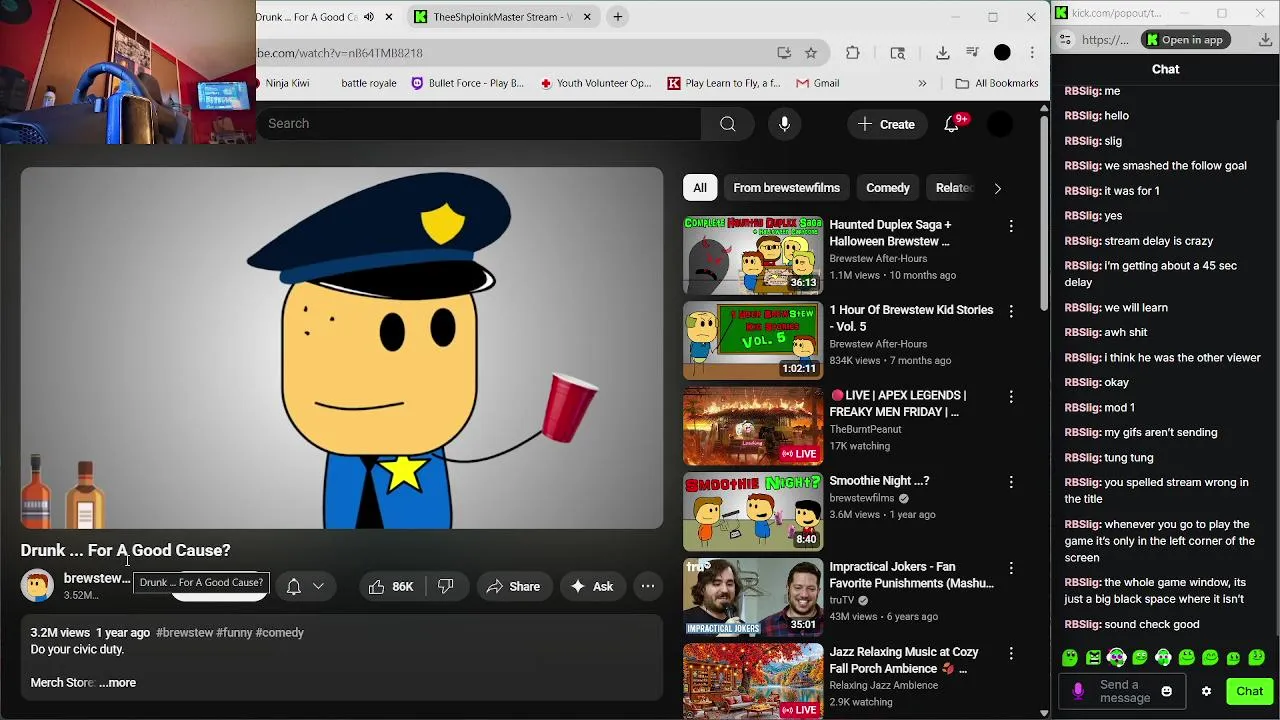This screenshot has width=1280, height=720.
Task: Open options menu for Haunted Duplex Saga
Action: tap(1011, 227)
